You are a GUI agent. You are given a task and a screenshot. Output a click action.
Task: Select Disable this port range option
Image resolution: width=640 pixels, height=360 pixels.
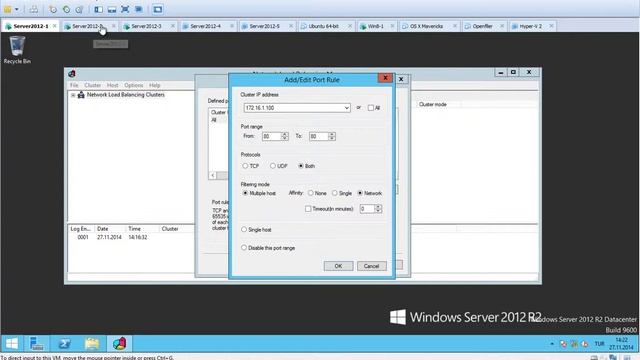point(244,248)
